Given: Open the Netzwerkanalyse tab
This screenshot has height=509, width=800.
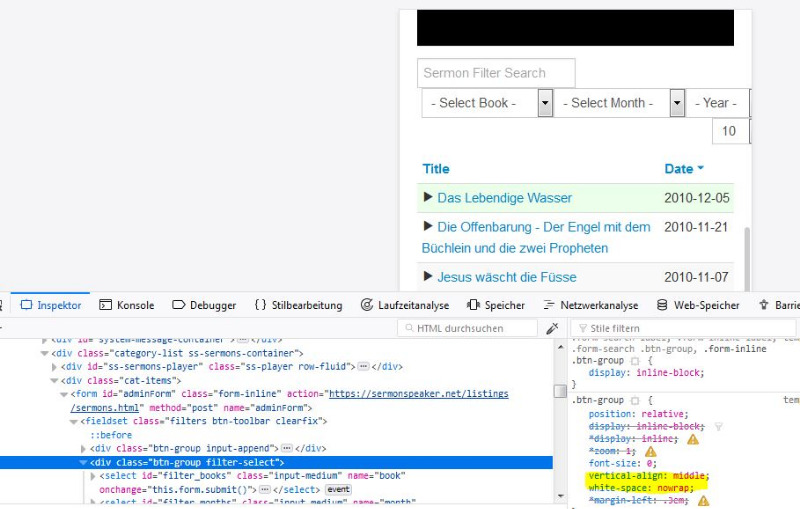Looking at the screenshot, I should pyautogui.click(x=591, y=305).
